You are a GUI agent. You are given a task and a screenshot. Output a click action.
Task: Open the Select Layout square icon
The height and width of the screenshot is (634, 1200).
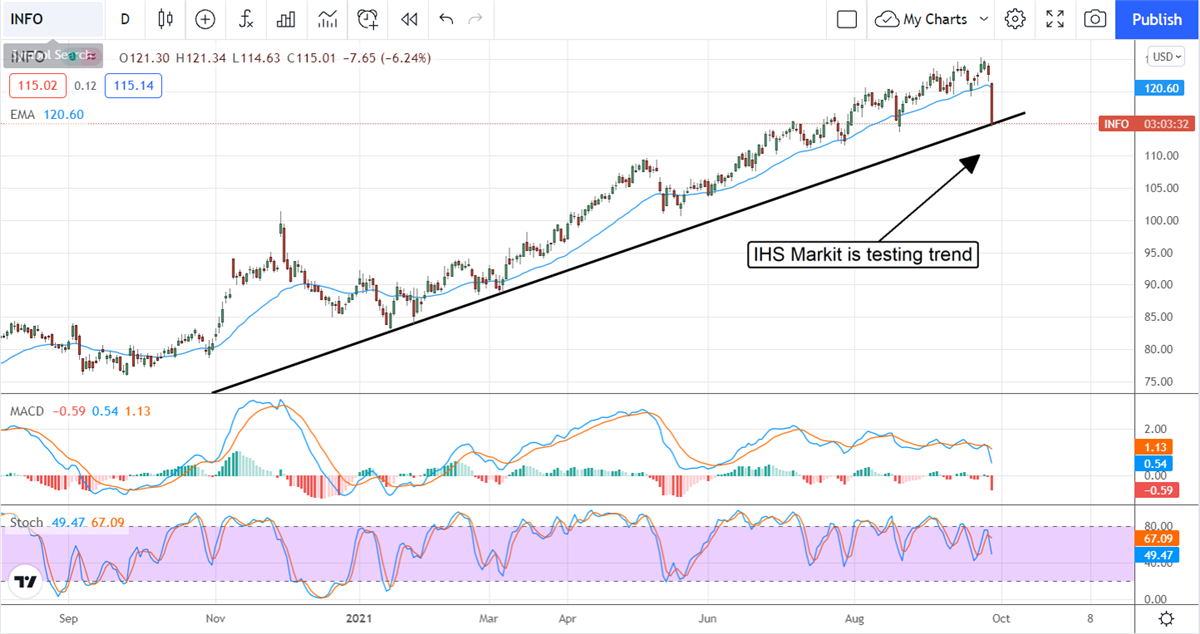pyautogui.click(x=847, y=19)
